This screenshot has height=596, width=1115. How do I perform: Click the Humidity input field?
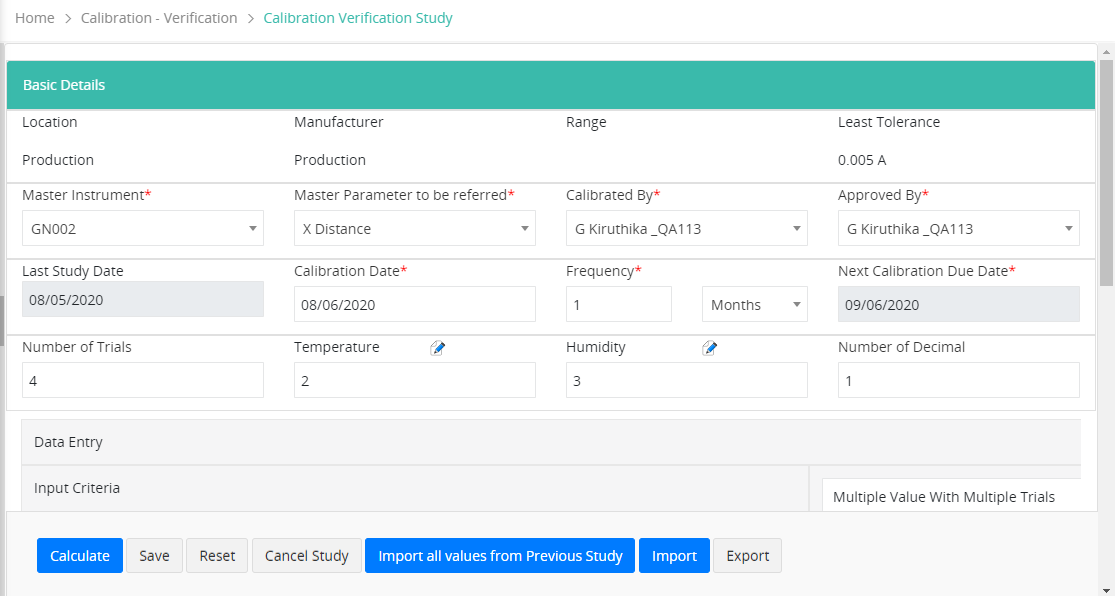[687, 381]
